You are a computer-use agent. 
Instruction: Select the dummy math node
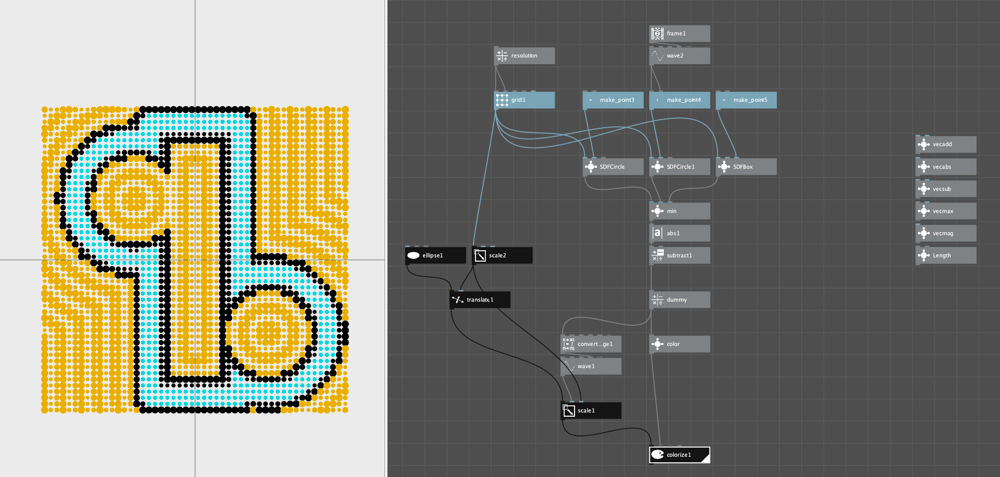pyautogui.click(x=679, y=300)
